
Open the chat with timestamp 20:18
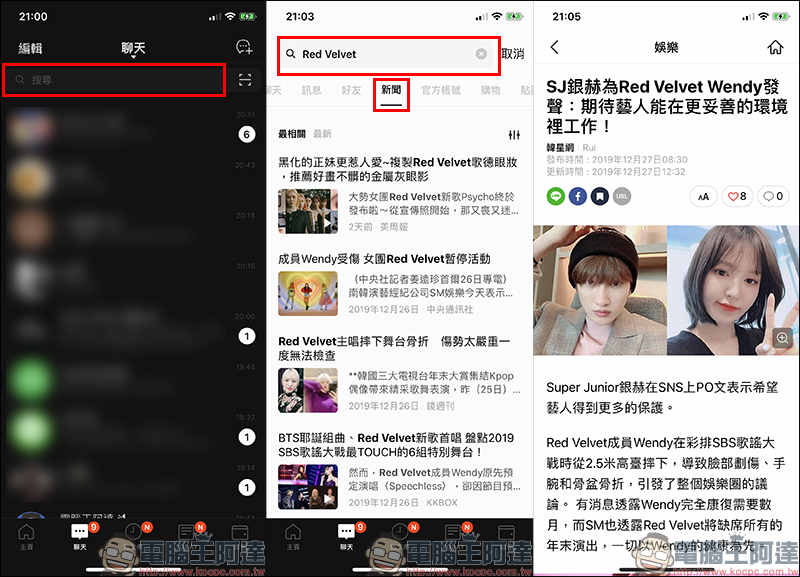point(133,228)
